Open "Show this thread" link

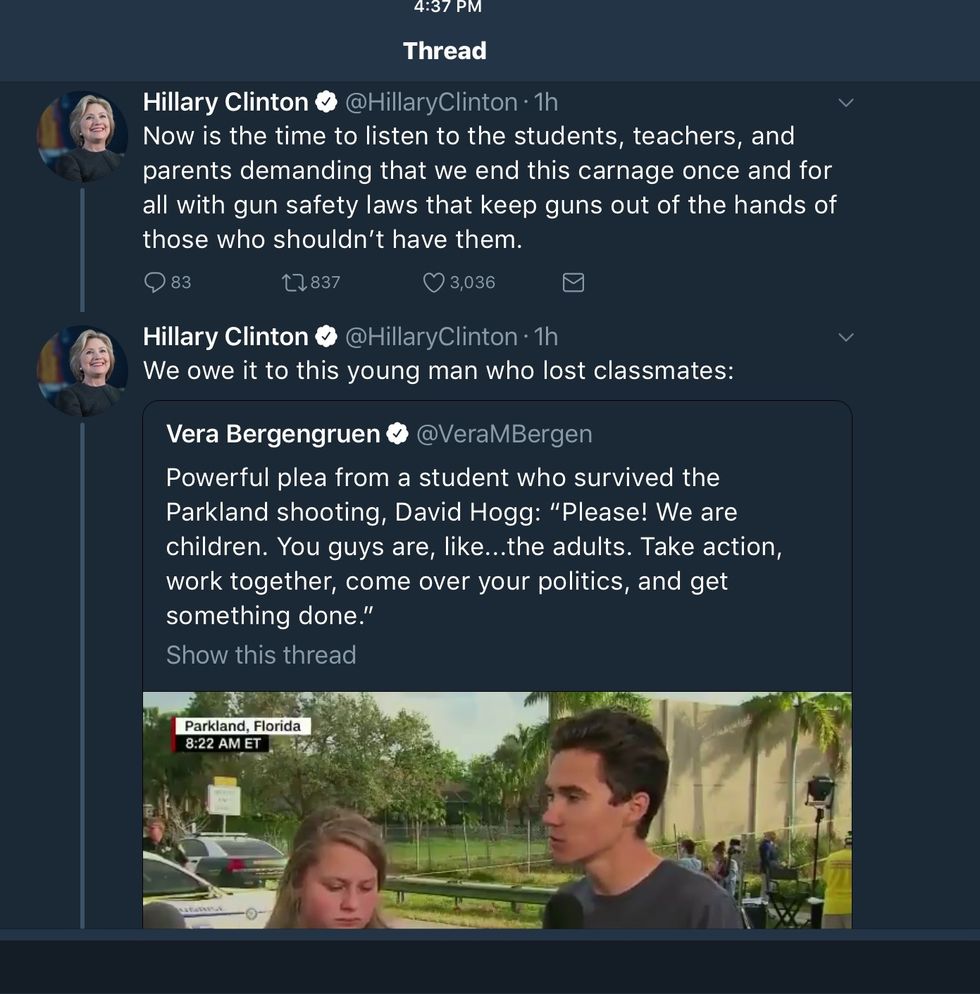click(x=261, y=655)
